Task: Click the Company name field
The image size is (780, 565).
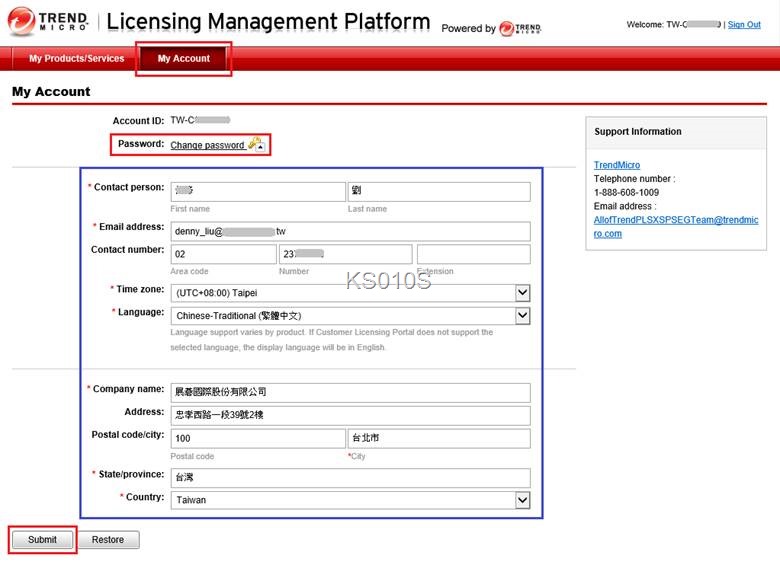Action: tap(350, 392)
